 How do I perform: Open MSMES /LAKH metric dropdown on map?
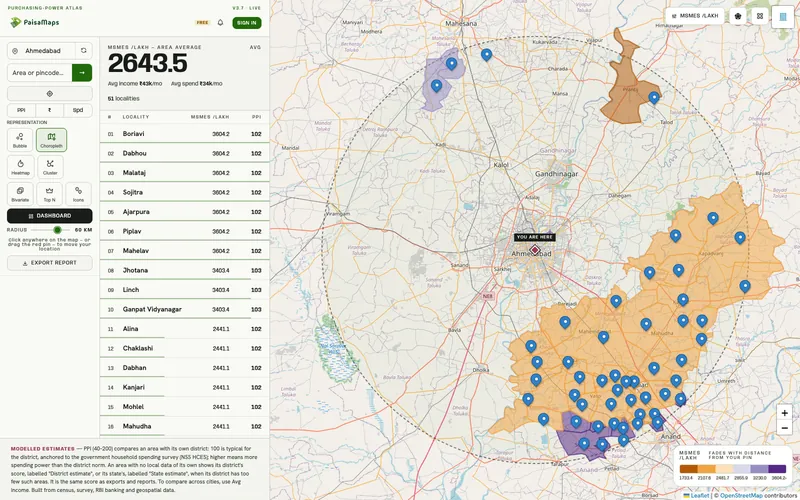click(x=695, y=16)
